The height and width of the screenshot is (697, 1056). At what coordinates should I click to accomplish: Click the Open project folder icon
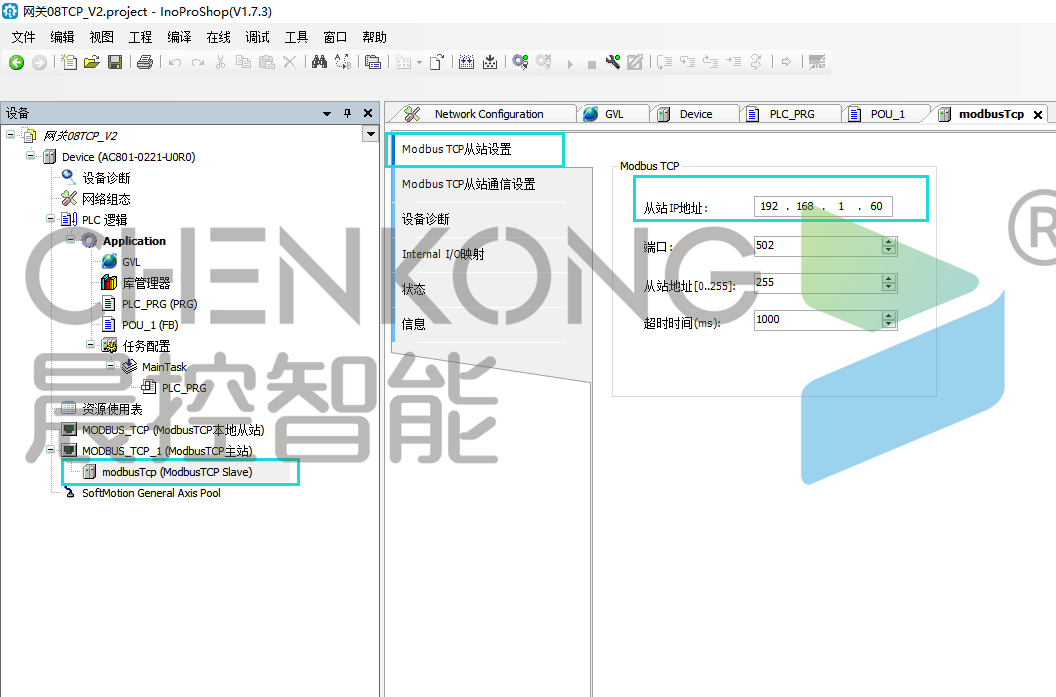[91, 62]
